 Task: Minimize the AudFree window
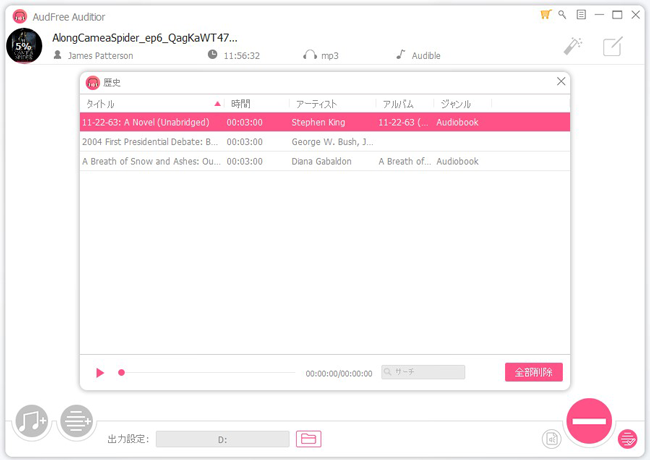pos(599,15)
